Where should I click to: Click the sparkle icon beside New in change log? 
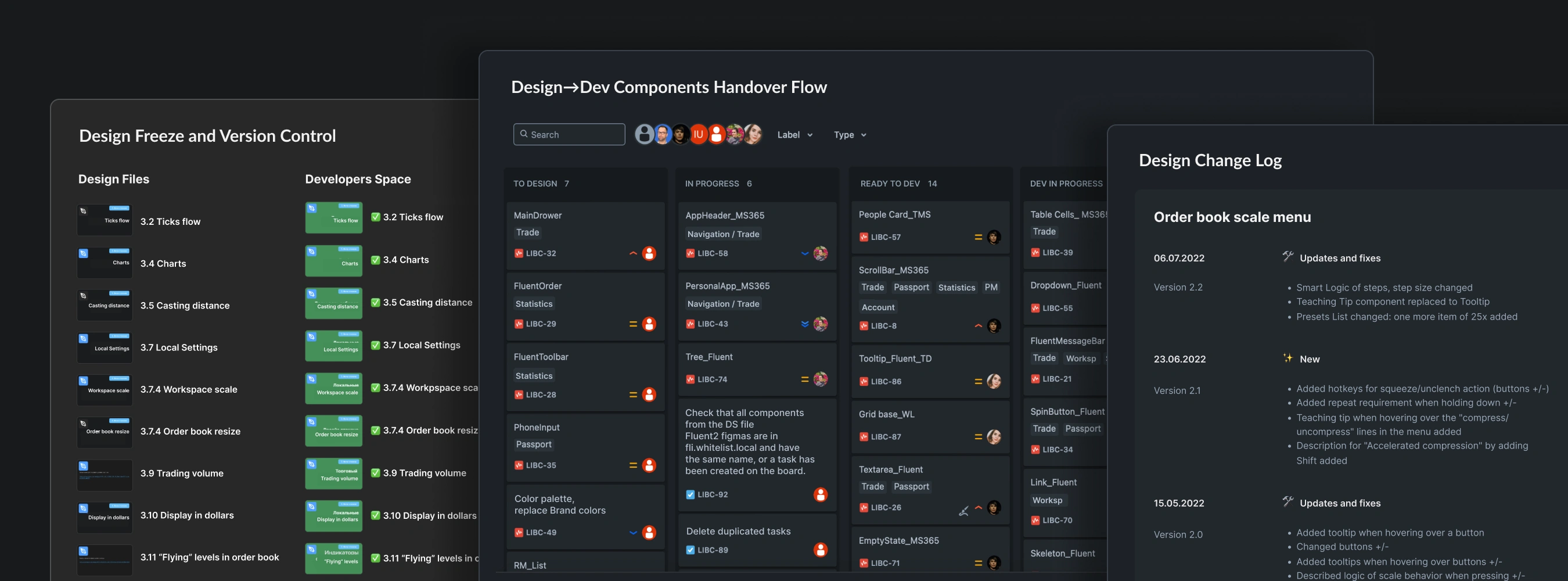[1288, 358]
